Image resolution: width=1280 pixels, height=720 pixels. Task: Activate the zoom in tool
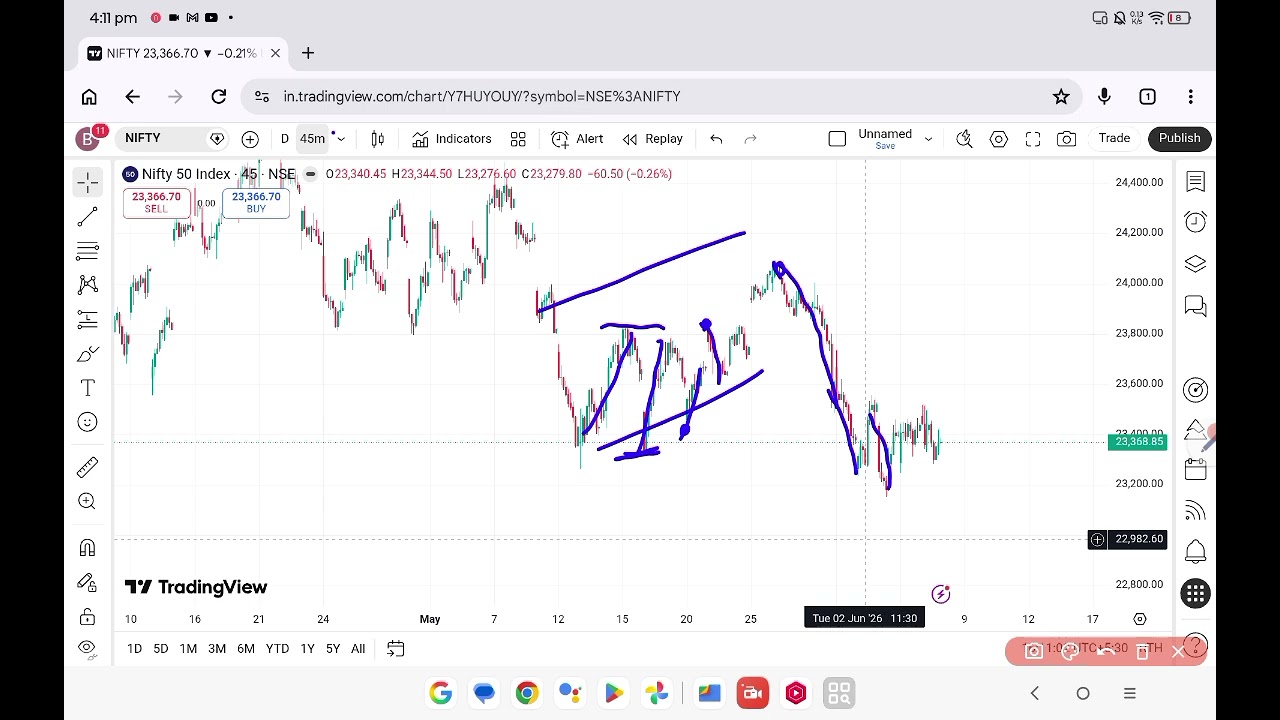click(x=88, y=501)
